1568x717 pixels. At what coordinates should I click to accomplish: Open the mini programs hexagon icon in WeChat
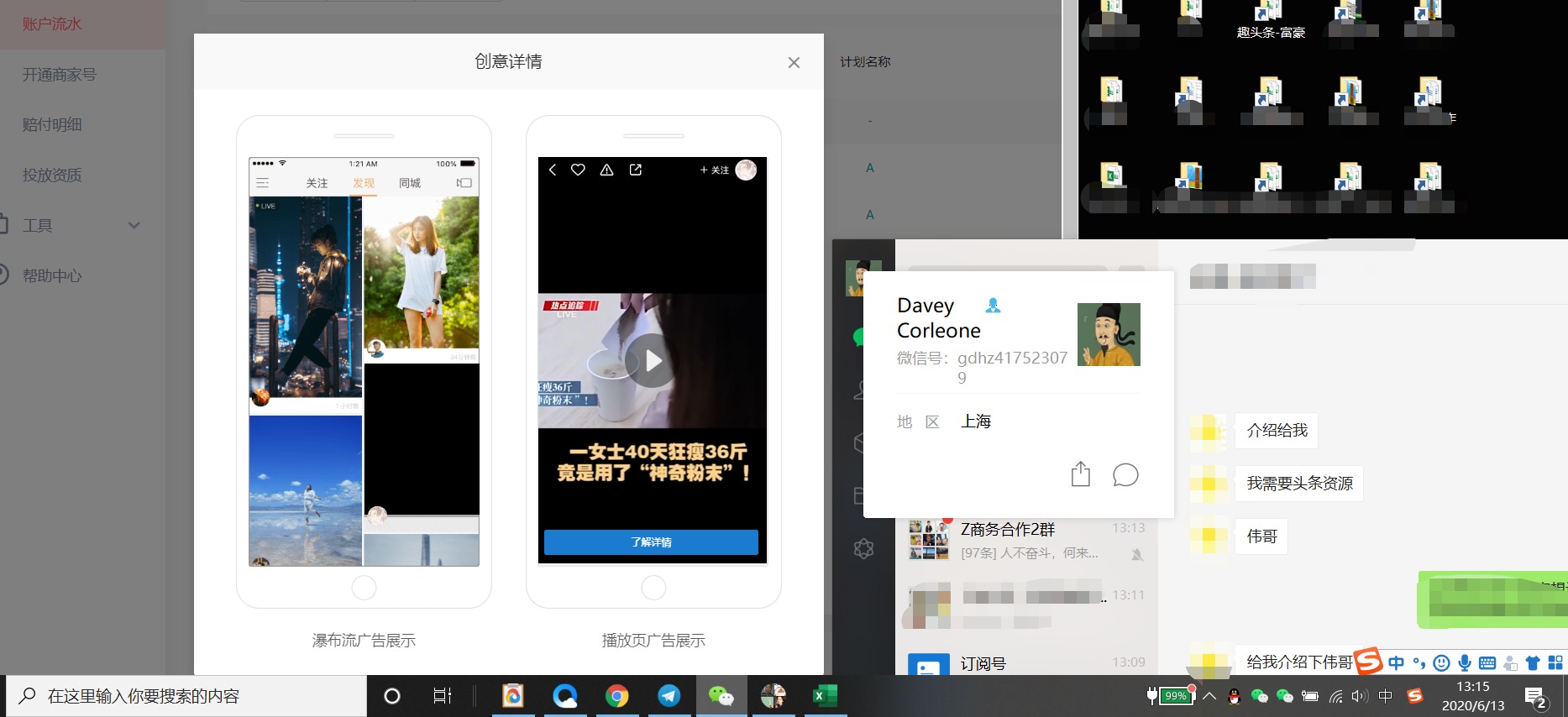tap(863, 549)
